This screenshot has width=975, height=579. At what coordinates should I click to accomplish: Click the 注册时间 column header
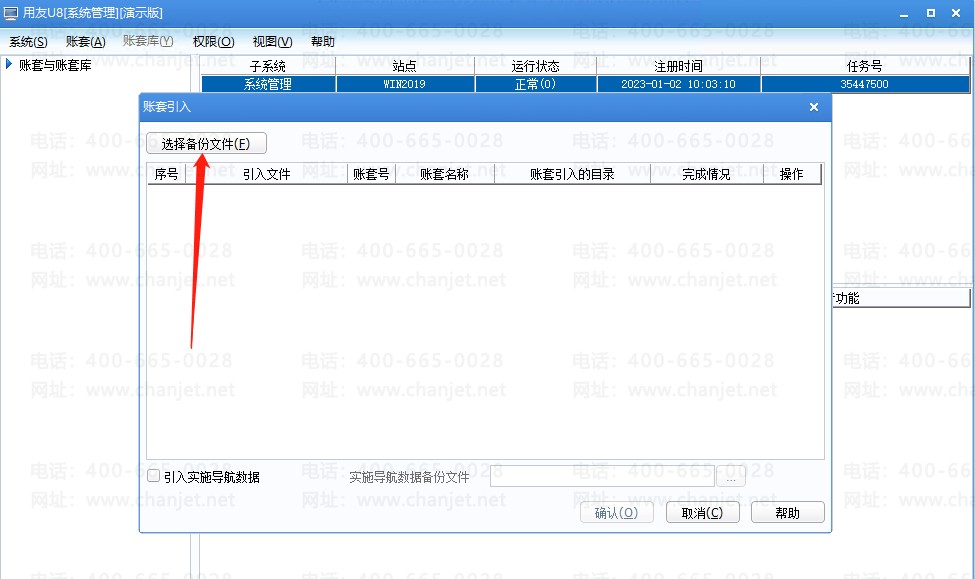click(x=678, y=66)
